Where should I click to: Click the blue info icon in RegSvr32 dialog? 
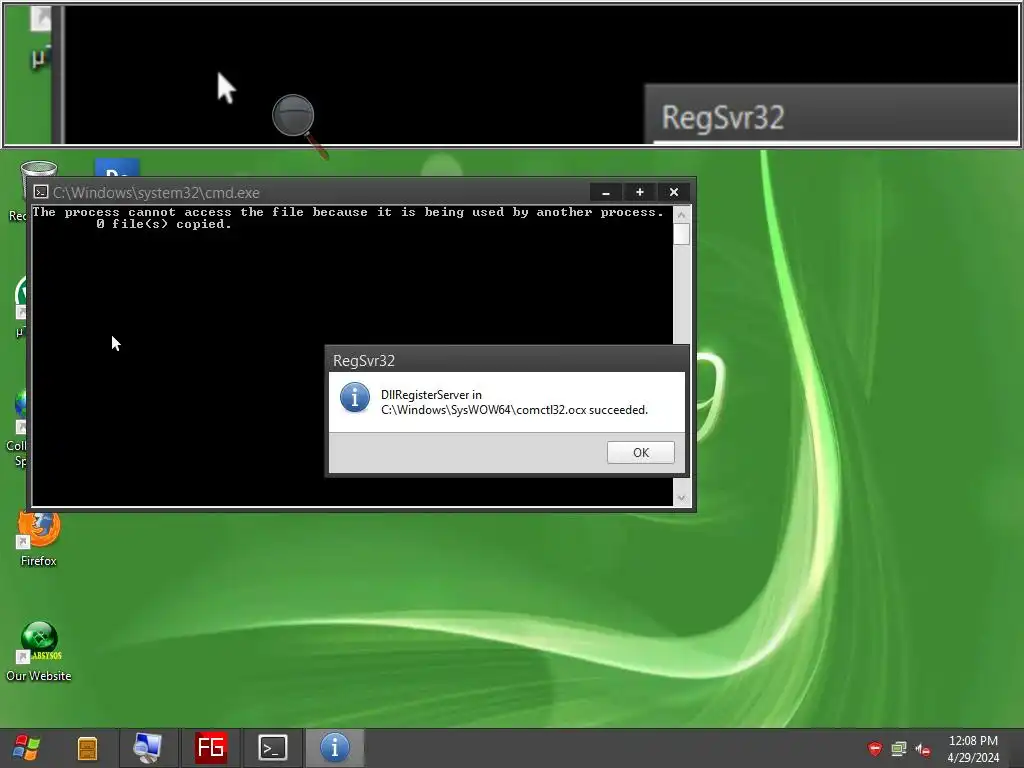[x=355, y=398]
